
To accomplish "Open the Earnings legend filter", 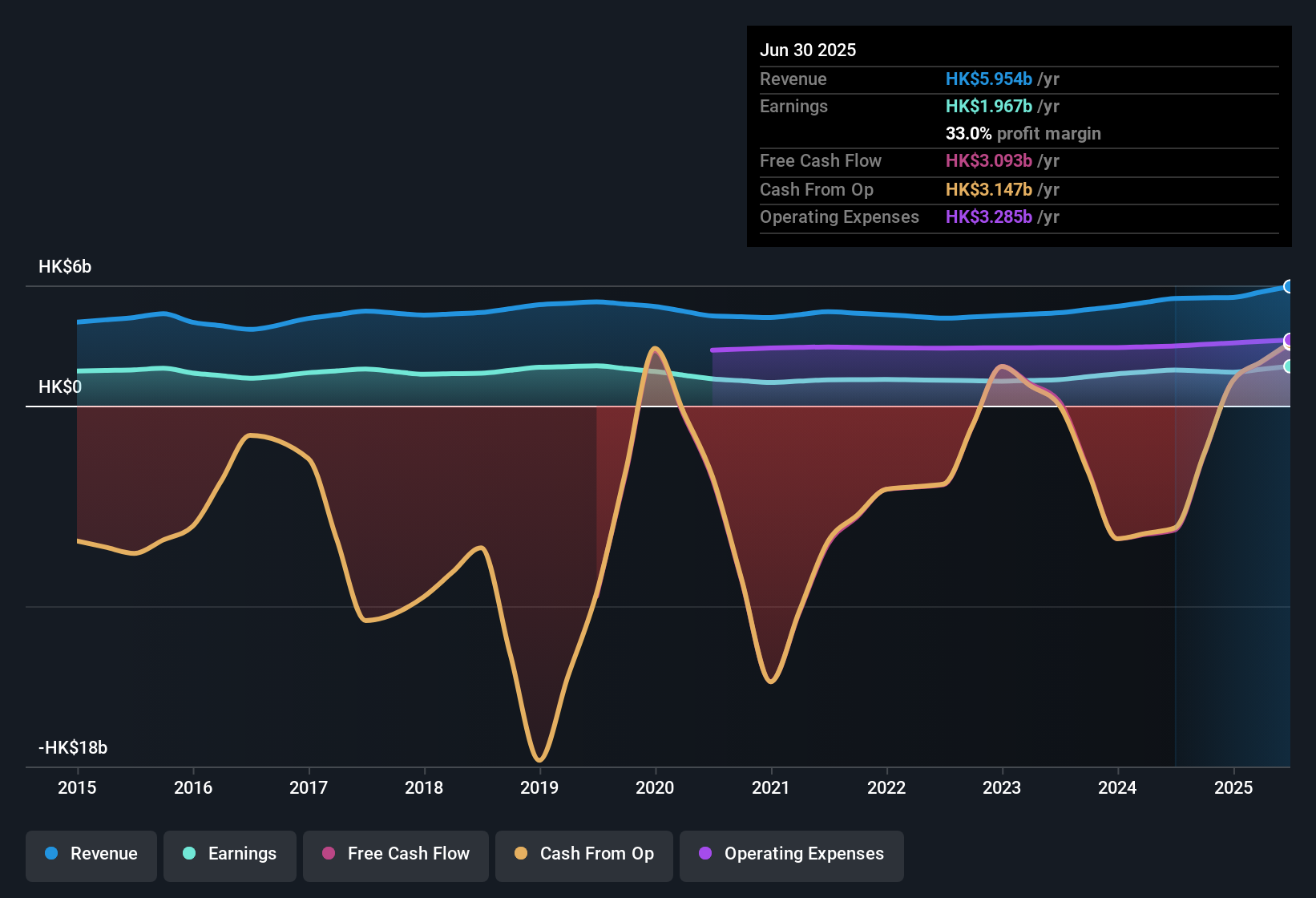I will coord(230,854).
